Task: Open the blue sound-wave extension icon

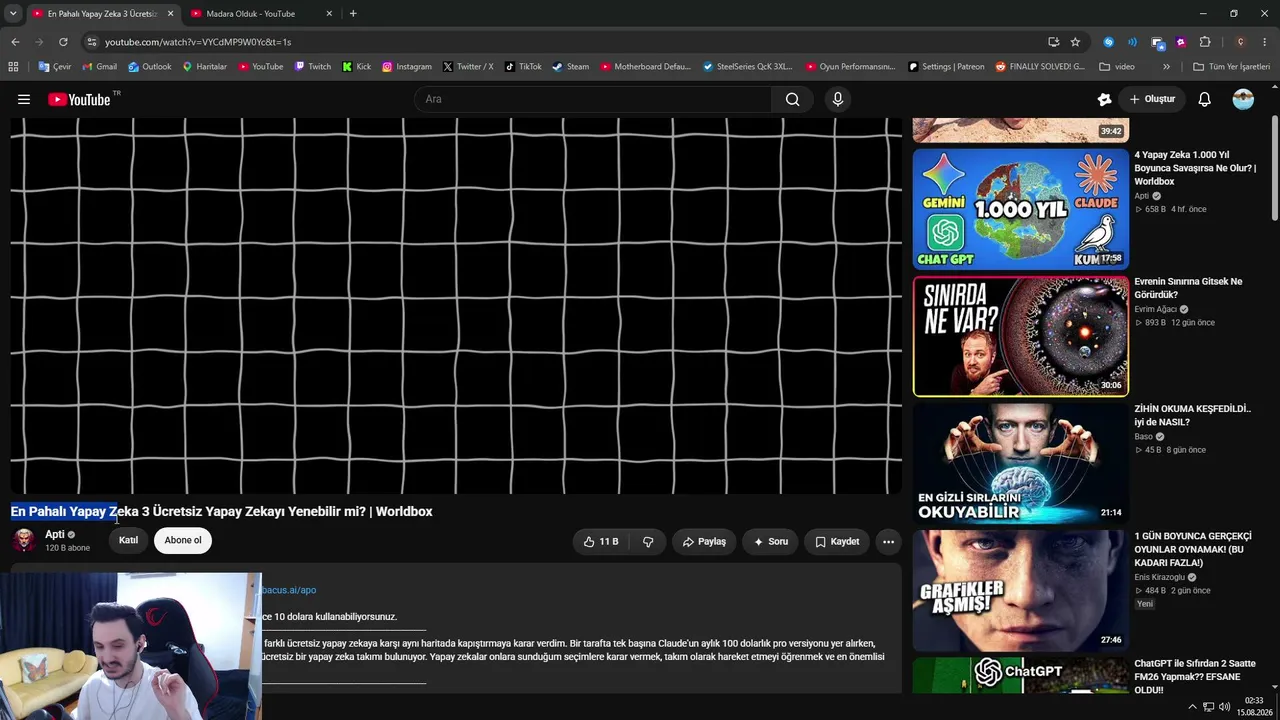Action: (x=1132, y=42)
